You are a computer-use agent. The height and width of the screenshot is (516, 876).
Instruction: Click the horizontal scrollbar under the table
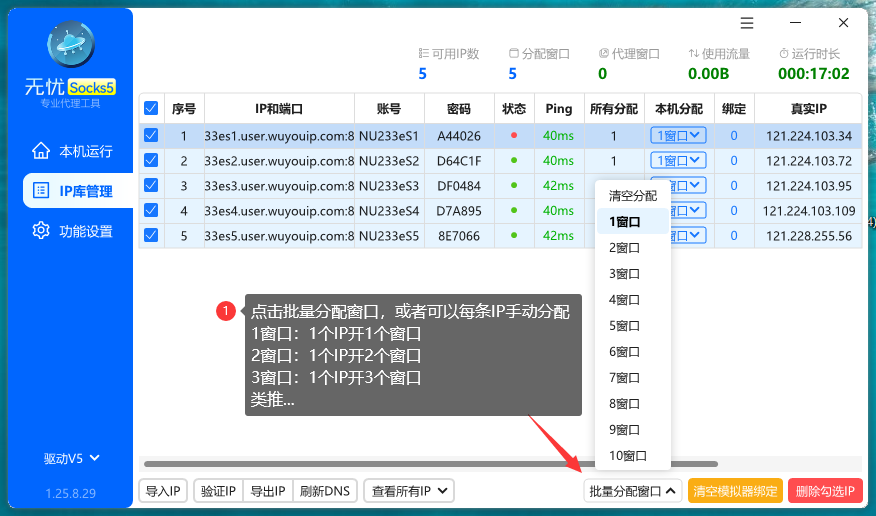tap(430, 464)
